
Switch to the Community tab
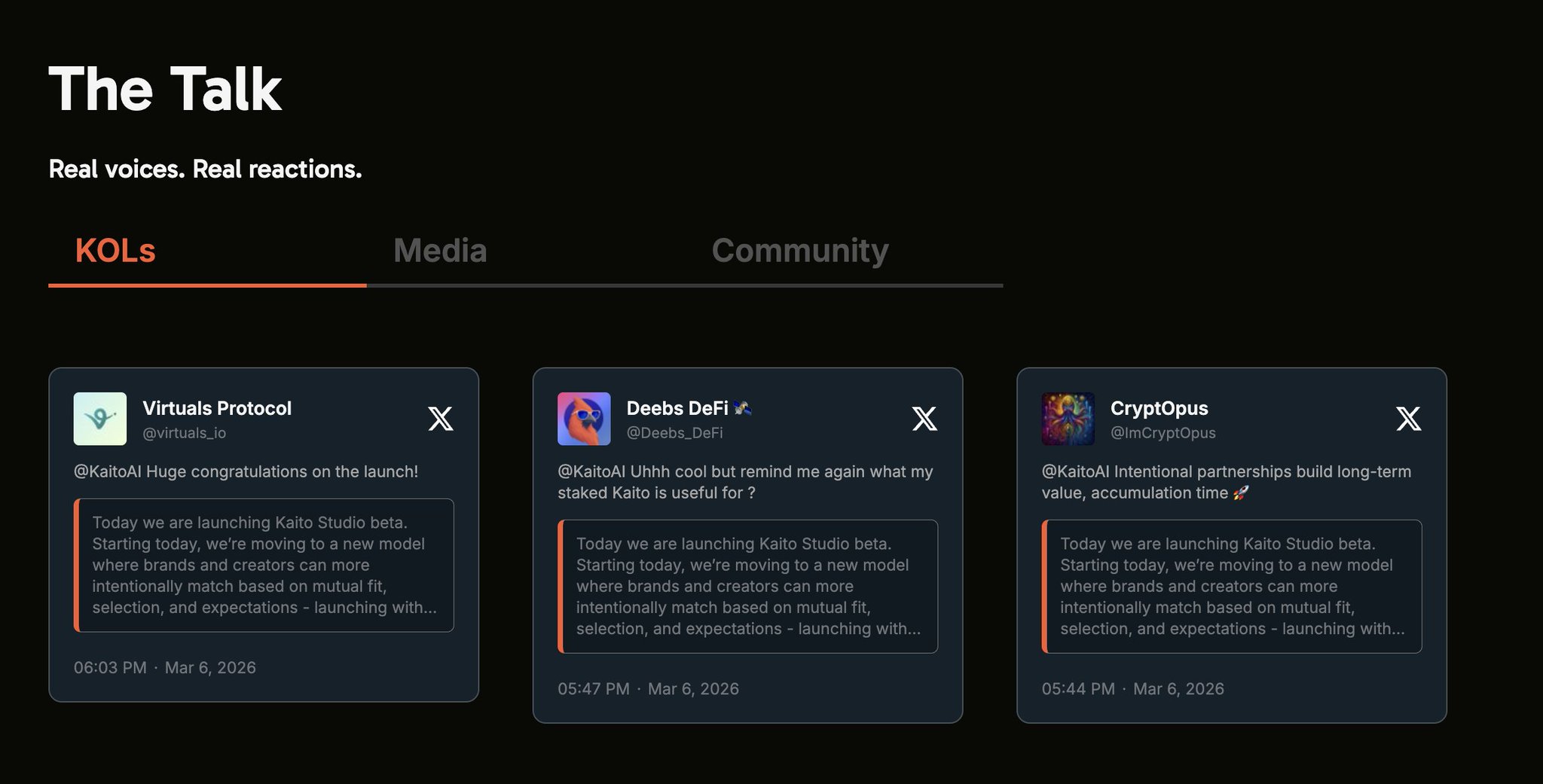800,251
